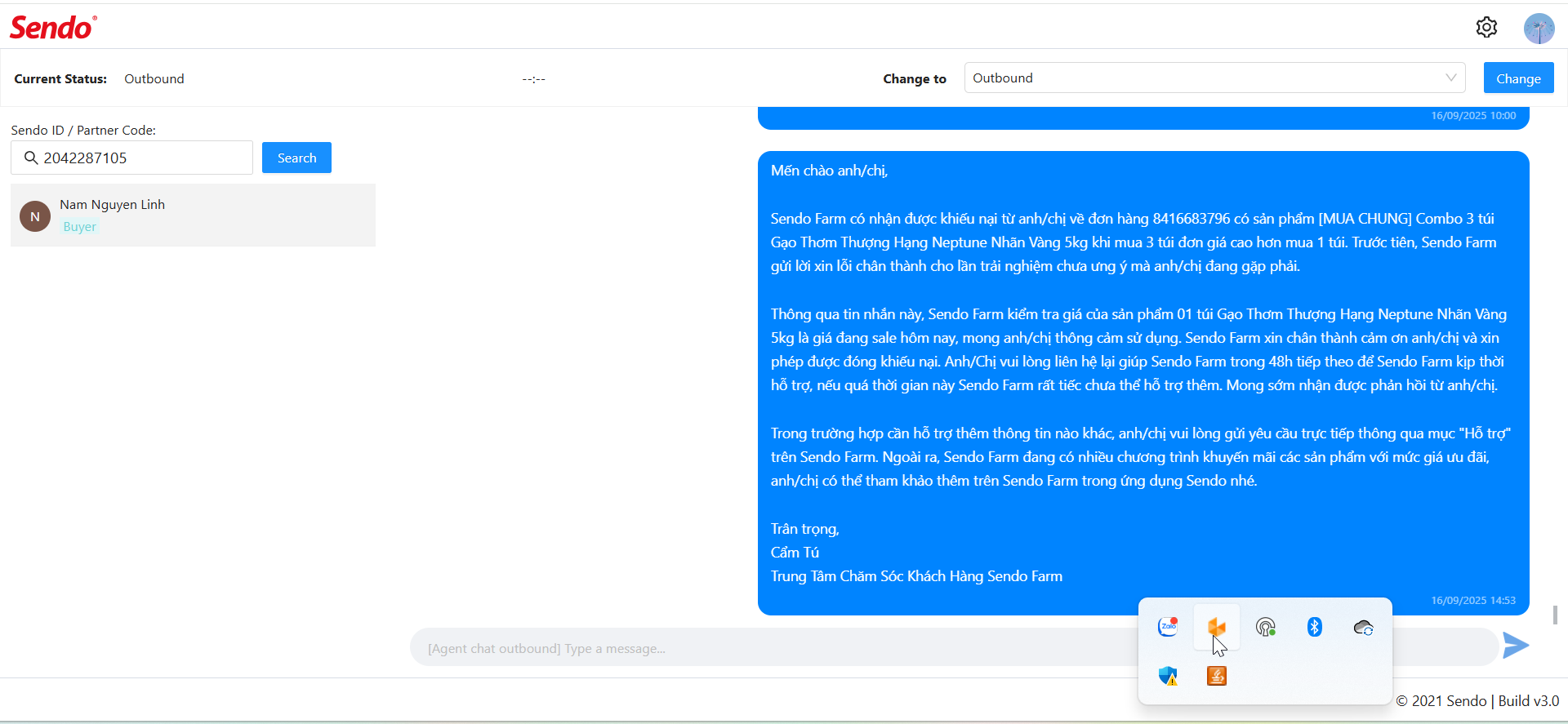Click the 'Mến chào anh/chị' message greeting

point(829,171)
